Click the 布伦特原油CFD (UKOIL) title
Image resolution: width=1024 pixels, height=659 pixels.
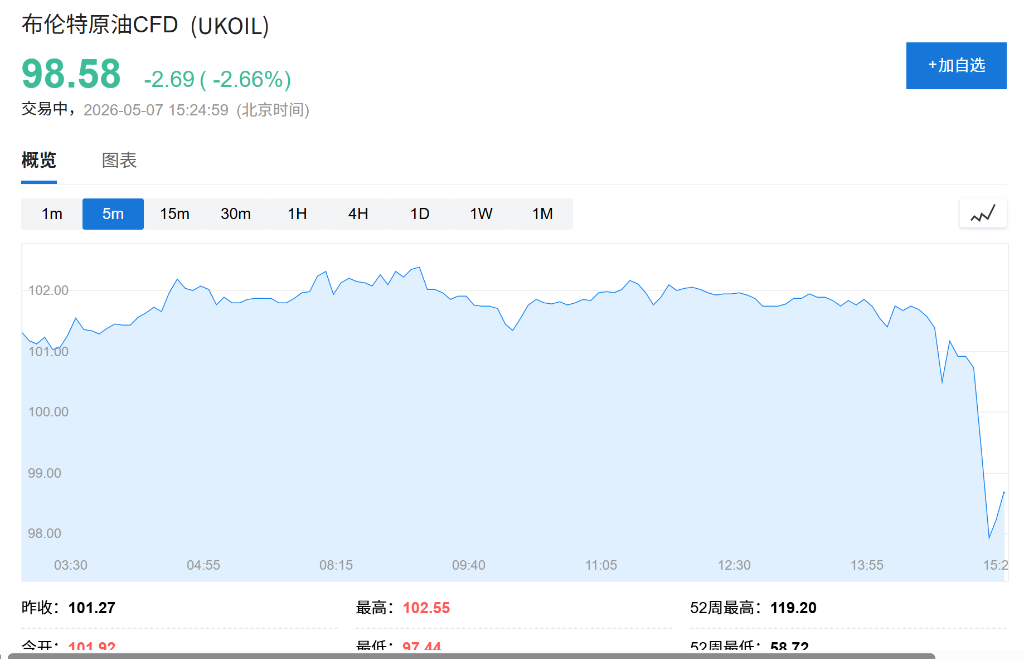[145, 25]
